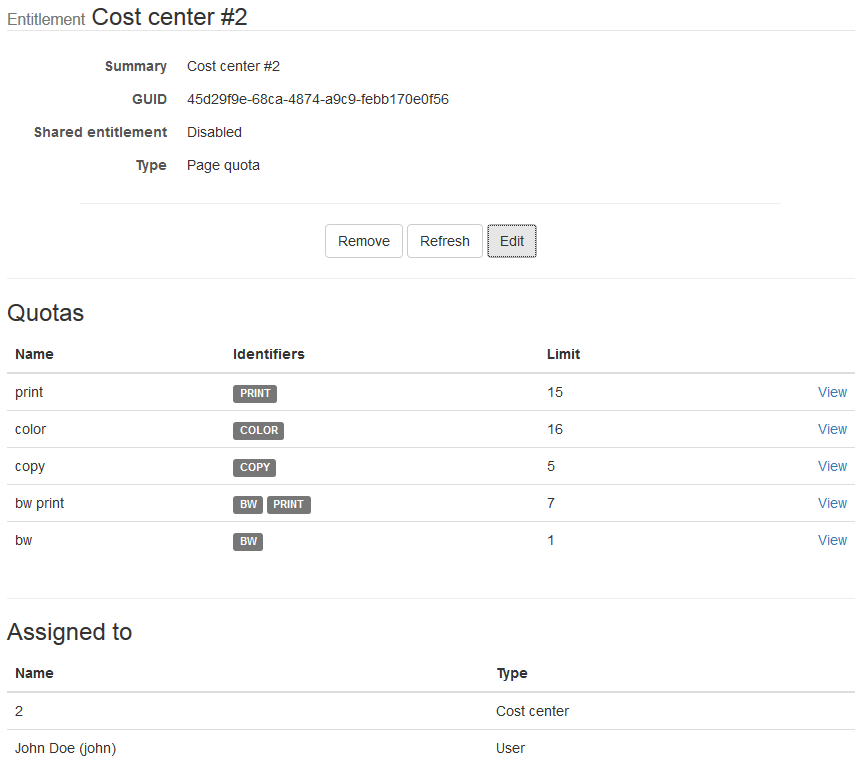Click the COPY identifier badge

[255, 467]
